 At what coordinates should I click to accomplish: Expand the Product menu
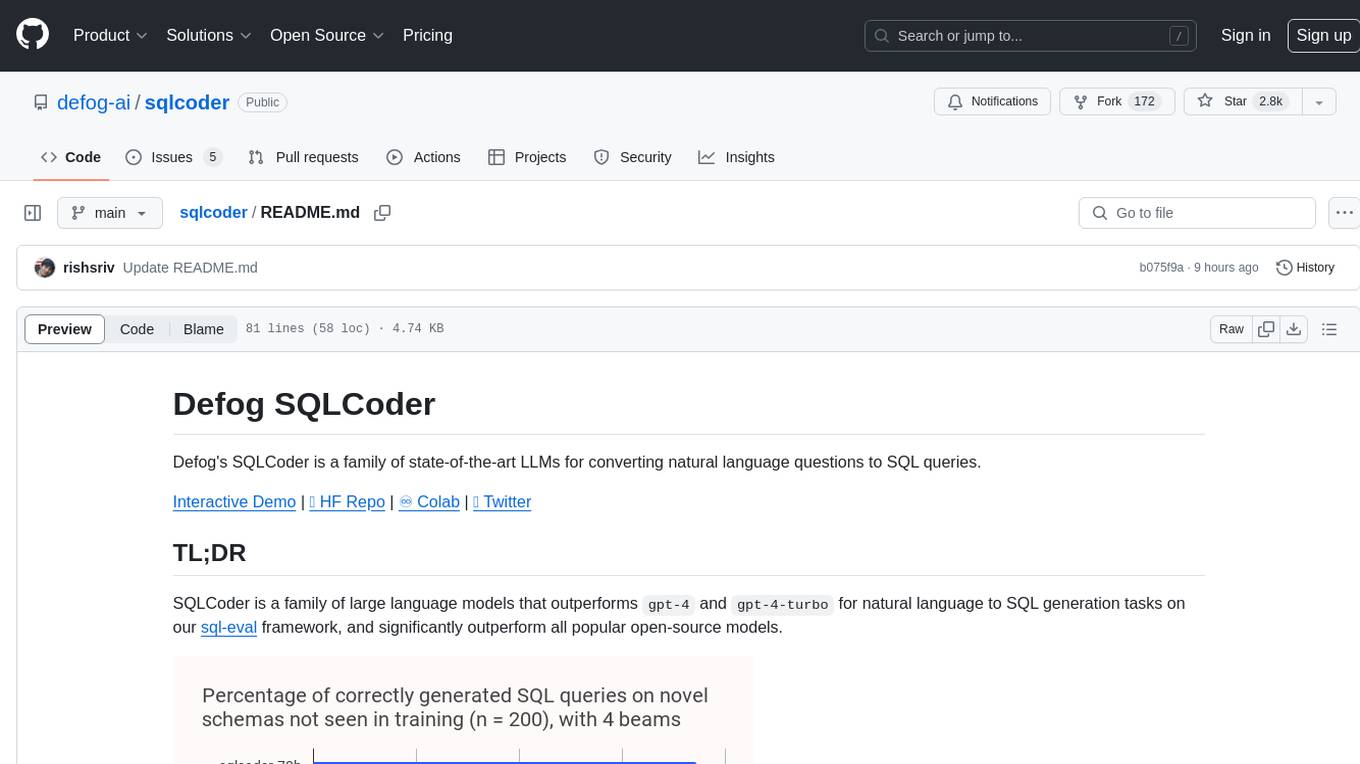pos(110,35)
